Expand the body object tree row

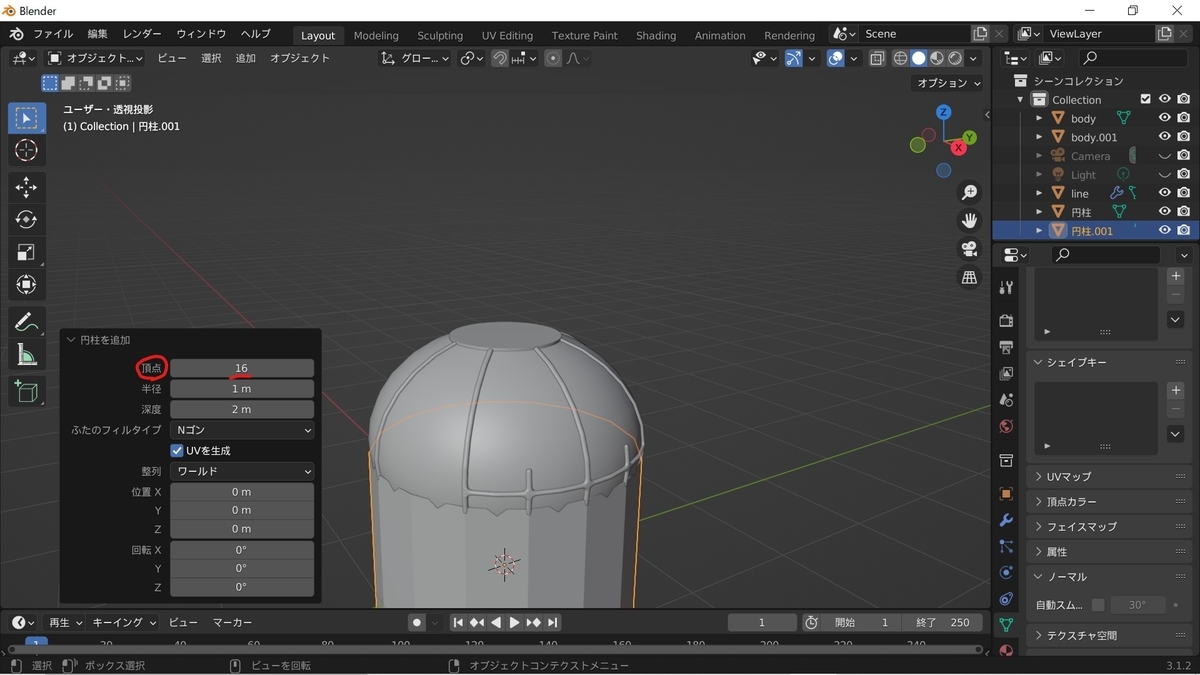(1039, 118)
